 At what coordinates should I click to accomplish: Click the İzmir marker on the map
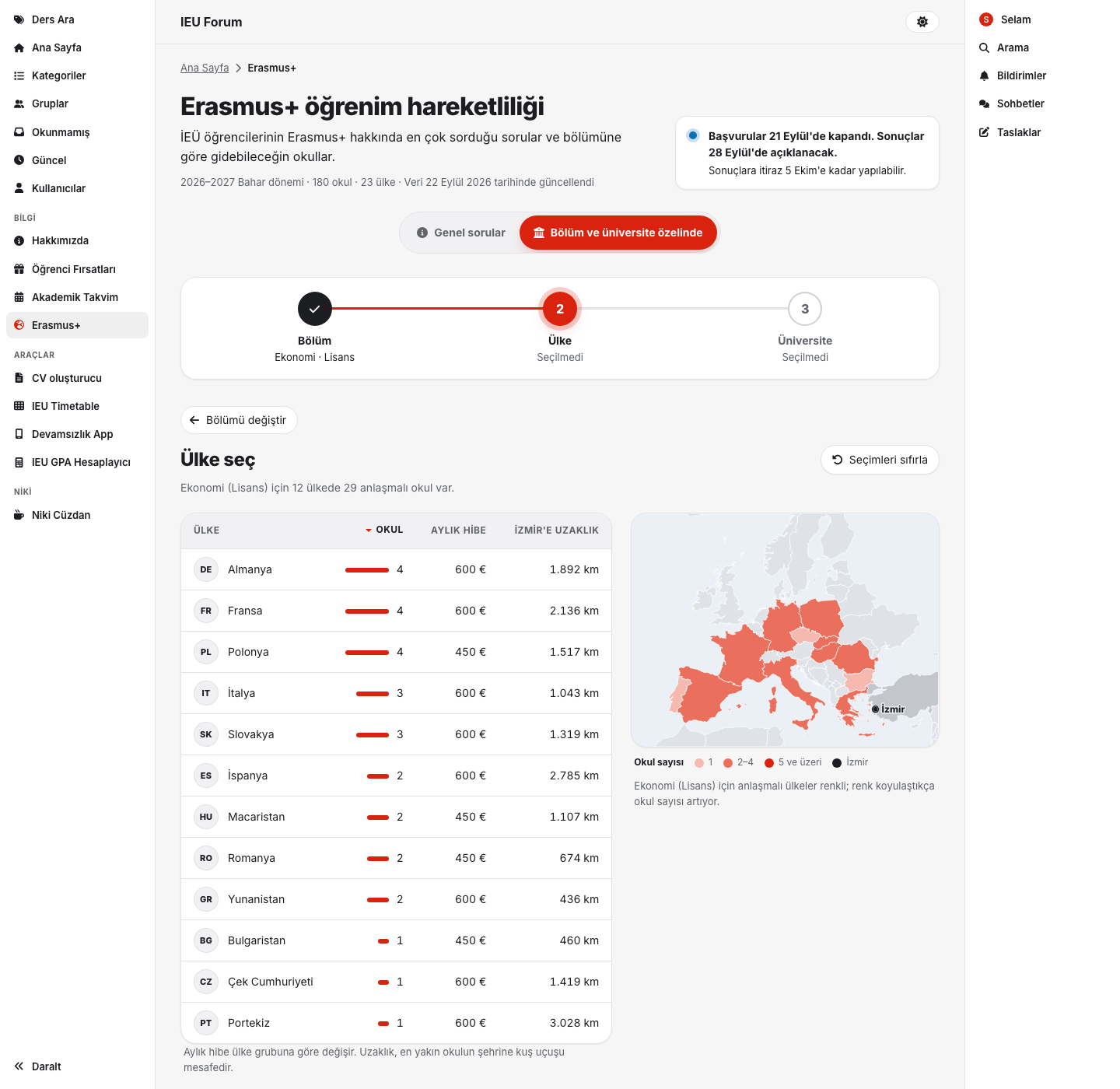coord(875,709)
